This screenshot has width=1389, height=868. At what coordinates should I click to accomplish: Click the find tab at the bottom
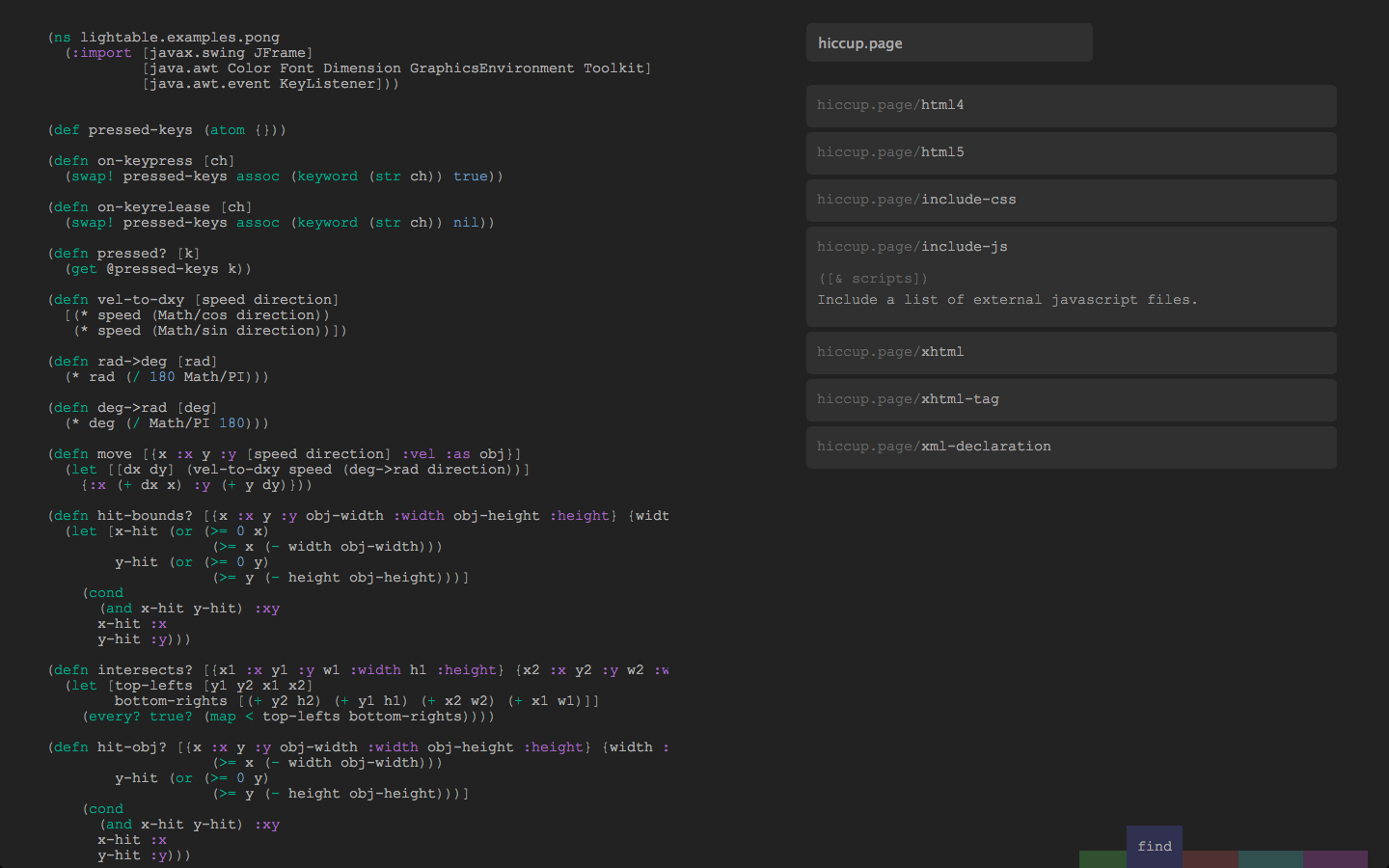click(x=1155, y=846)
